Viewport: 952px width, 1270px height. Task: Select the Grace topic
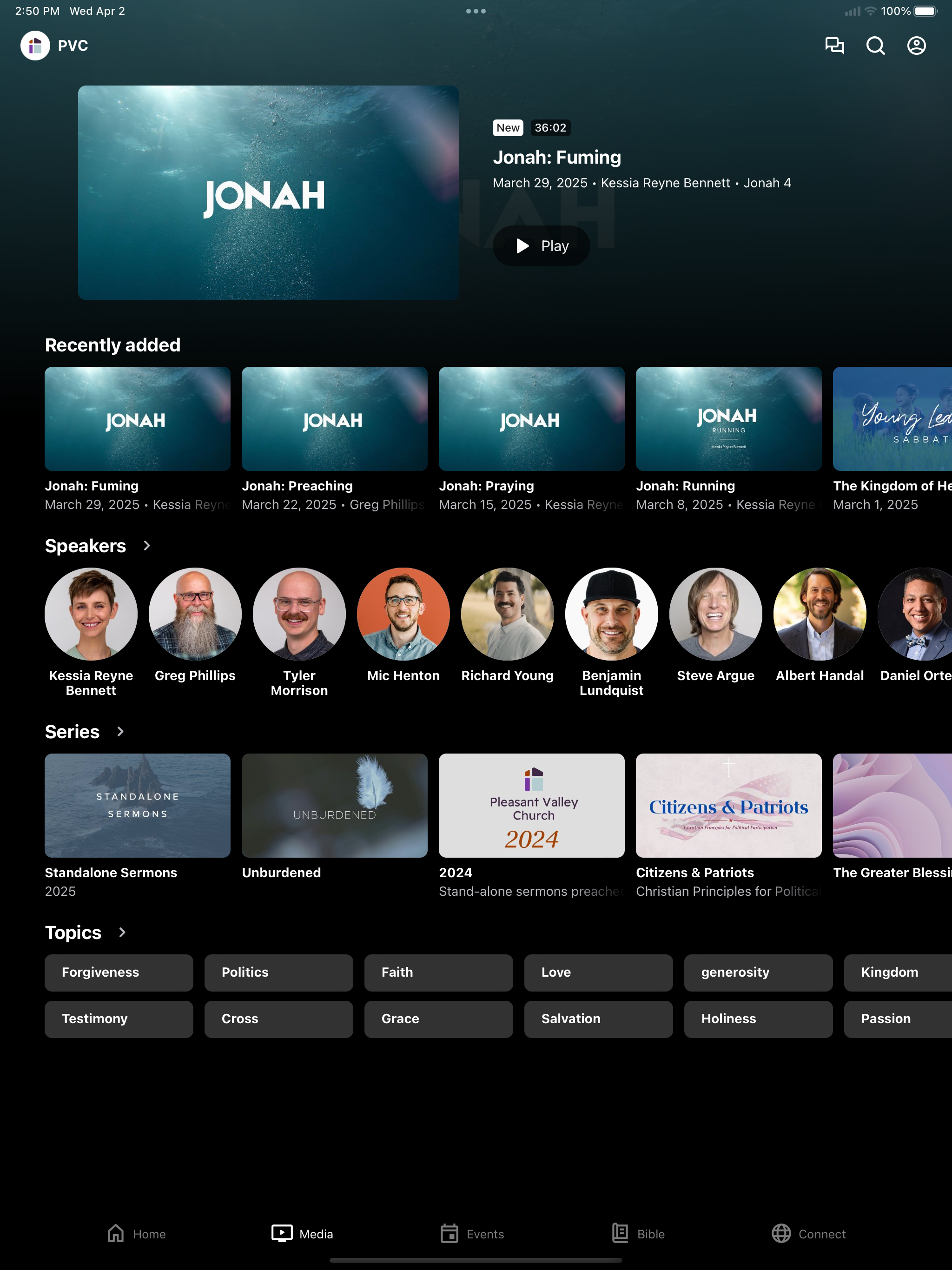439,1019
